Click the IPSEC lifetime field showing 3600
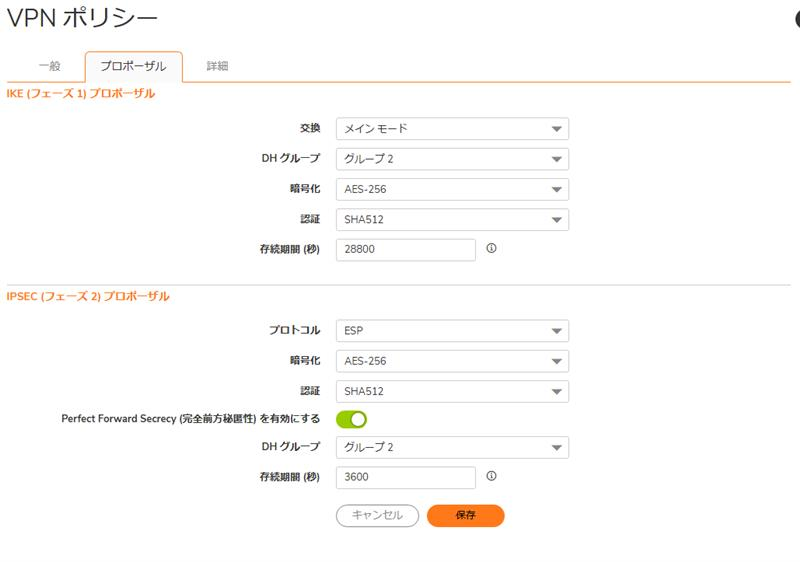The image size is (800, 562). (x=406, y=477)
